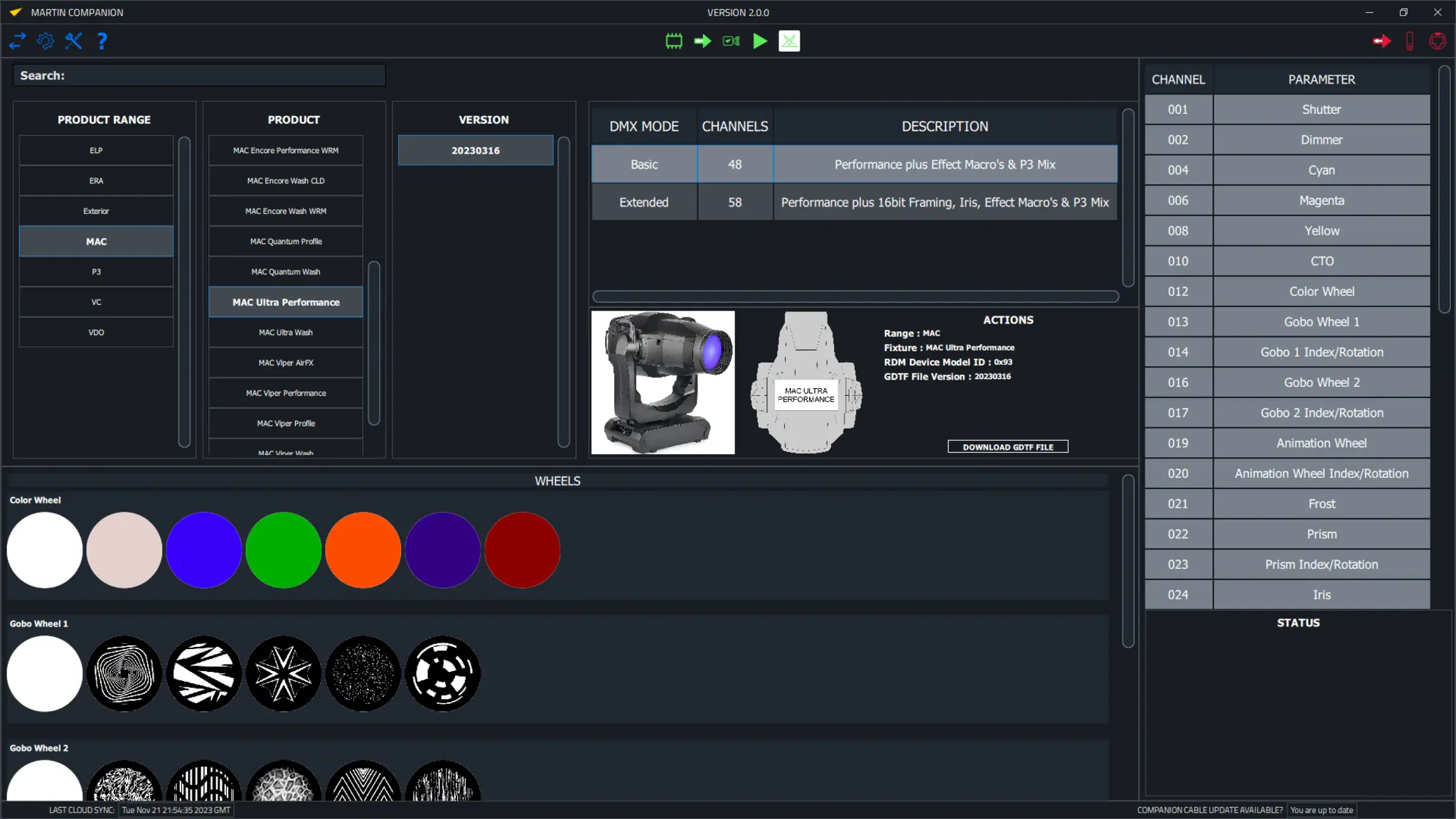This screenshot has height=819, width=1456.
Task: Select the orange Color Wheel slot
Action: coord(363,550)
